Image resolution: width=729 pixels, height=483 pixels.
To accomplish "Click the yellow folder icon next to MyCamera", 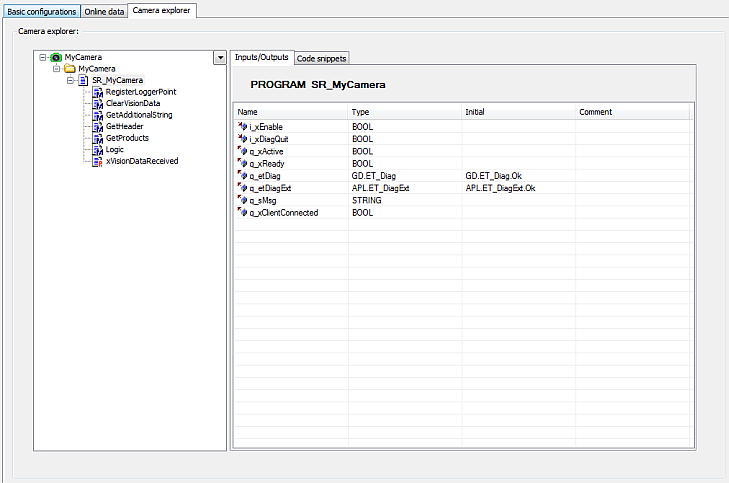I will 70,69.
